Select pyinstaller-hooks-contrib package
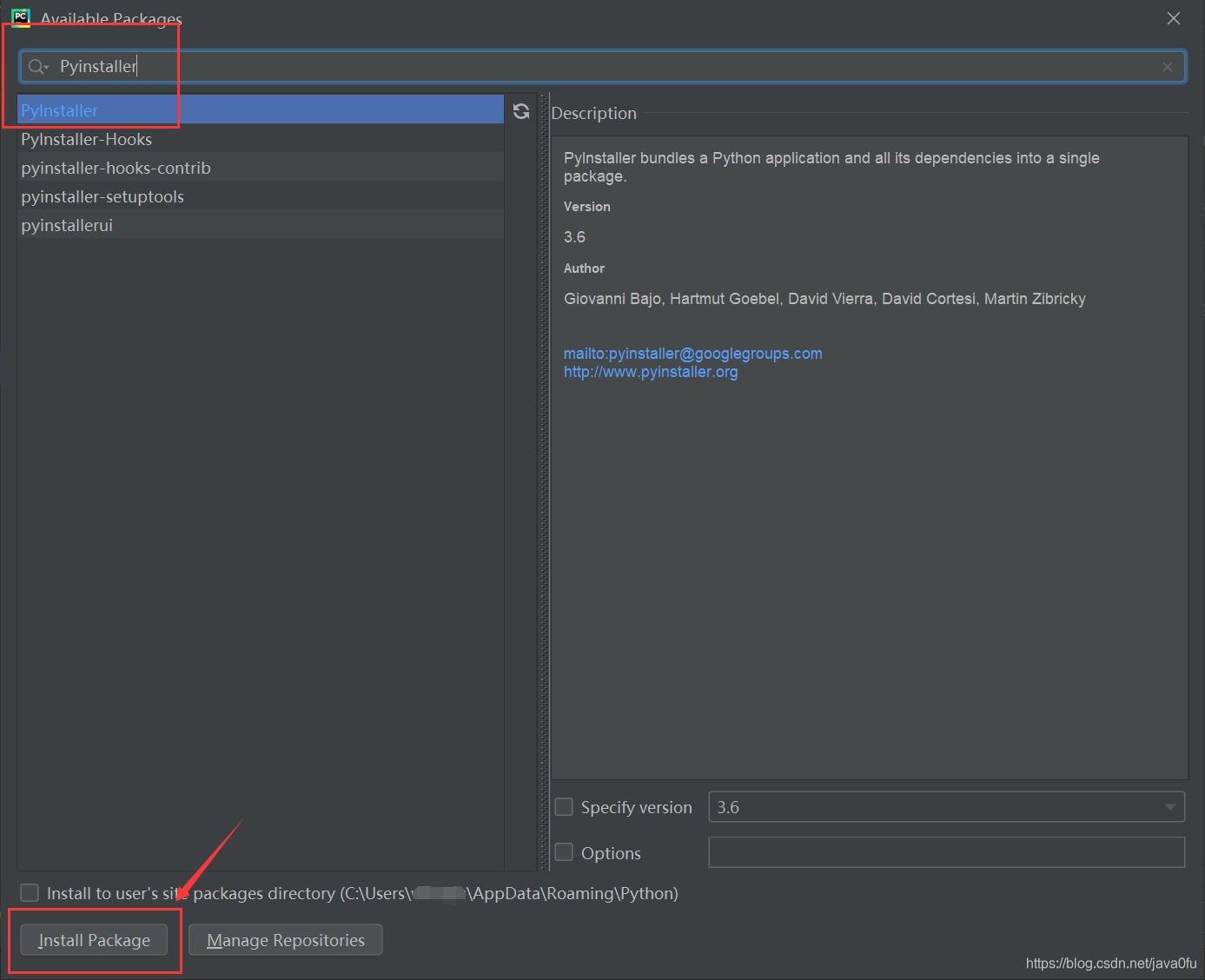 coord(261,168)
